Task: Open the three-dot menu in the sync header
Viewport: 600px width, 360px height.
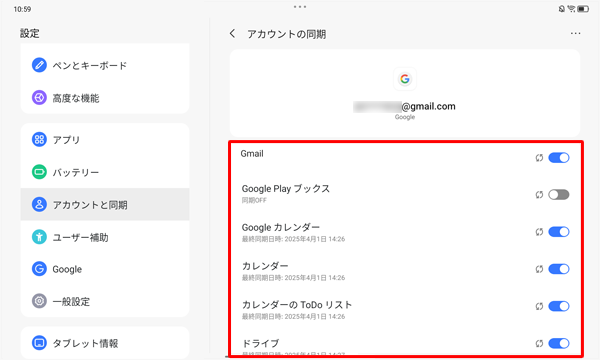Action: 575,33
